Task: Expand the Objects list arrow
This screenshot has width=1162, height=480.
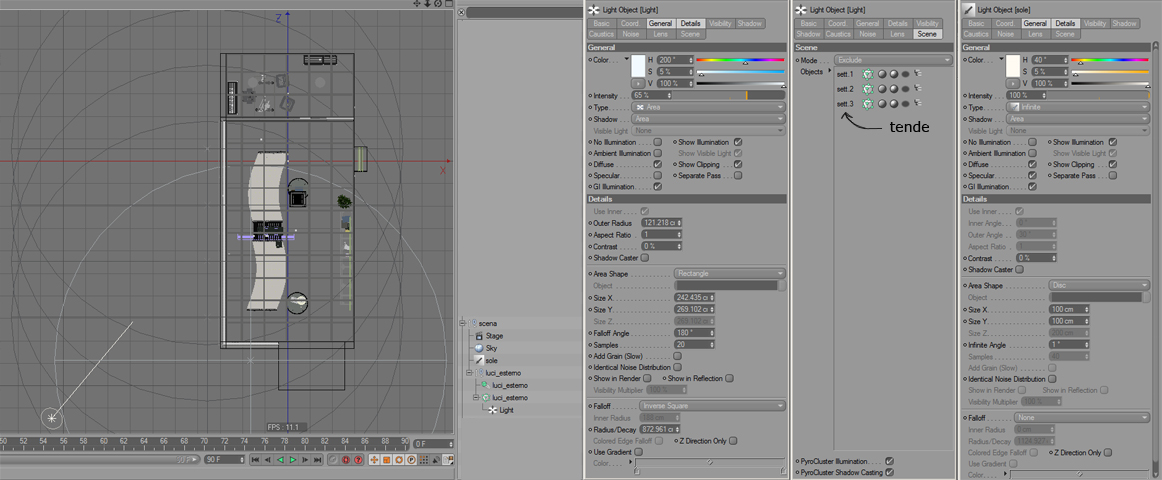Action: 830,72
